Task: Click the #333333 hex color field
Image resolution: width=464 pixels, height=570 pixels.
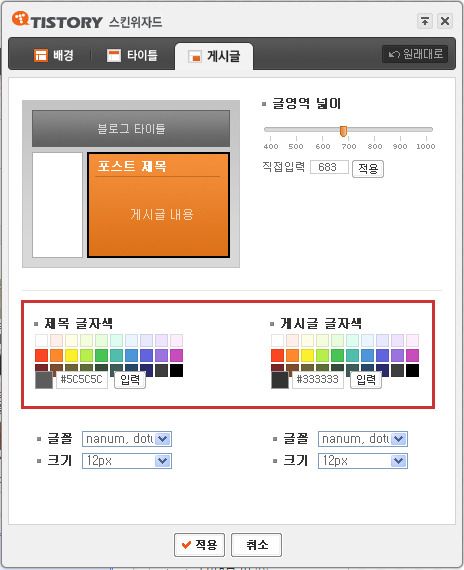Action: coord(318,380)
